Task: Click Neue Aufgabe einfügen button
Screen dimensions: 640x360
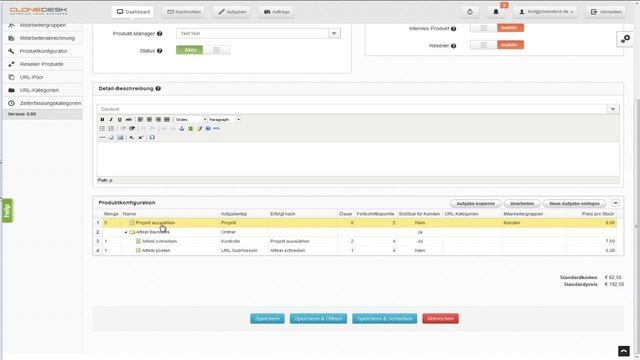Action: 574,203
